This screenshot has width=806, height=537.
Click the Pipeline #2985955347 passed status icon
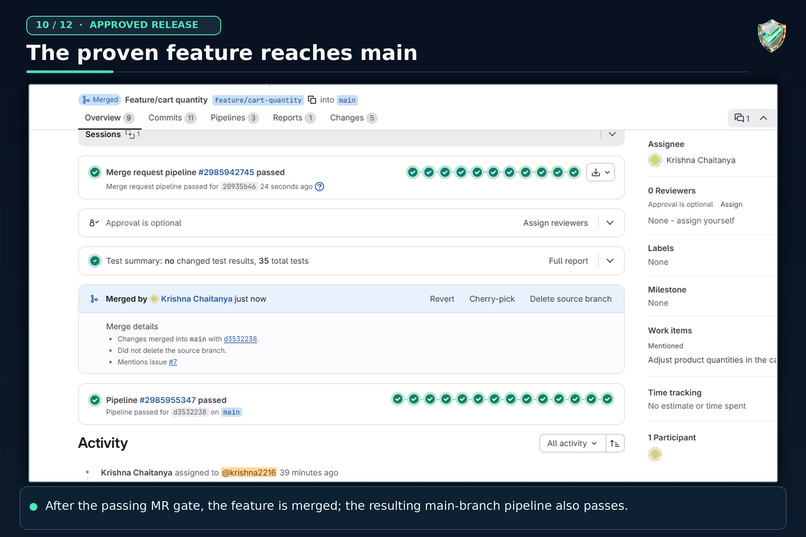tap(95, 400)
